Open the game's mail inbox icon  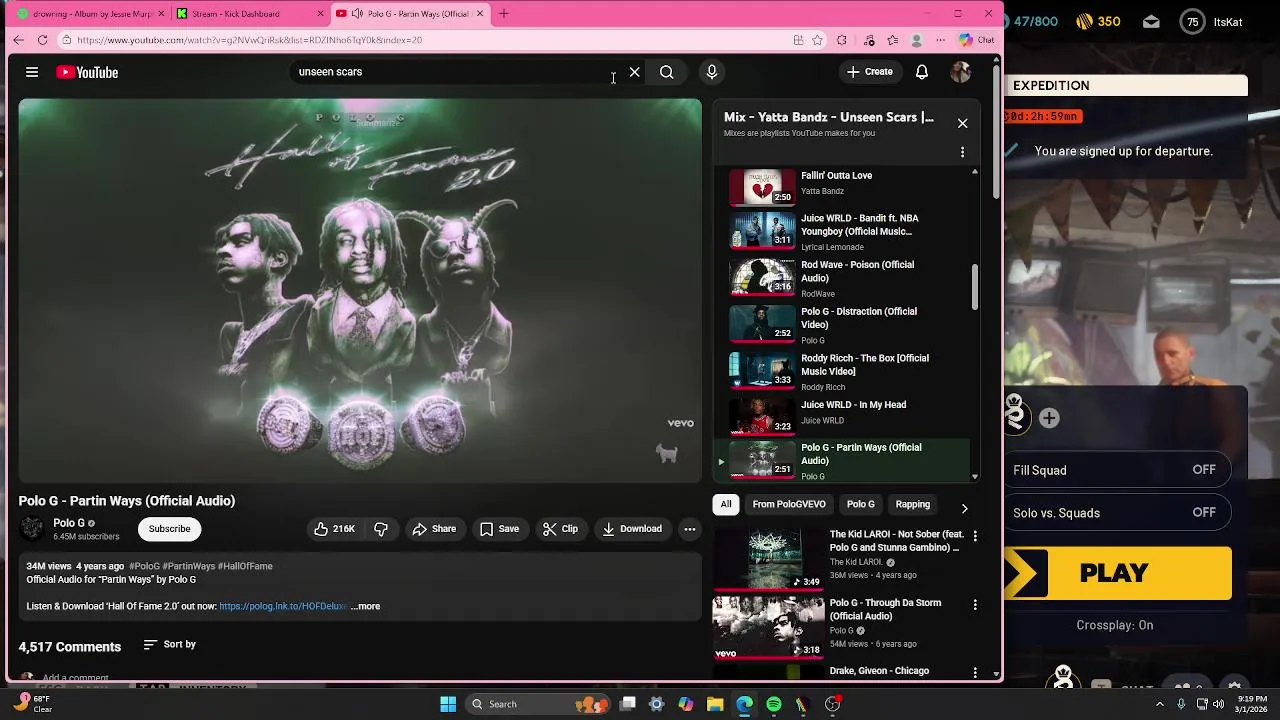(x=1151, y=21)
